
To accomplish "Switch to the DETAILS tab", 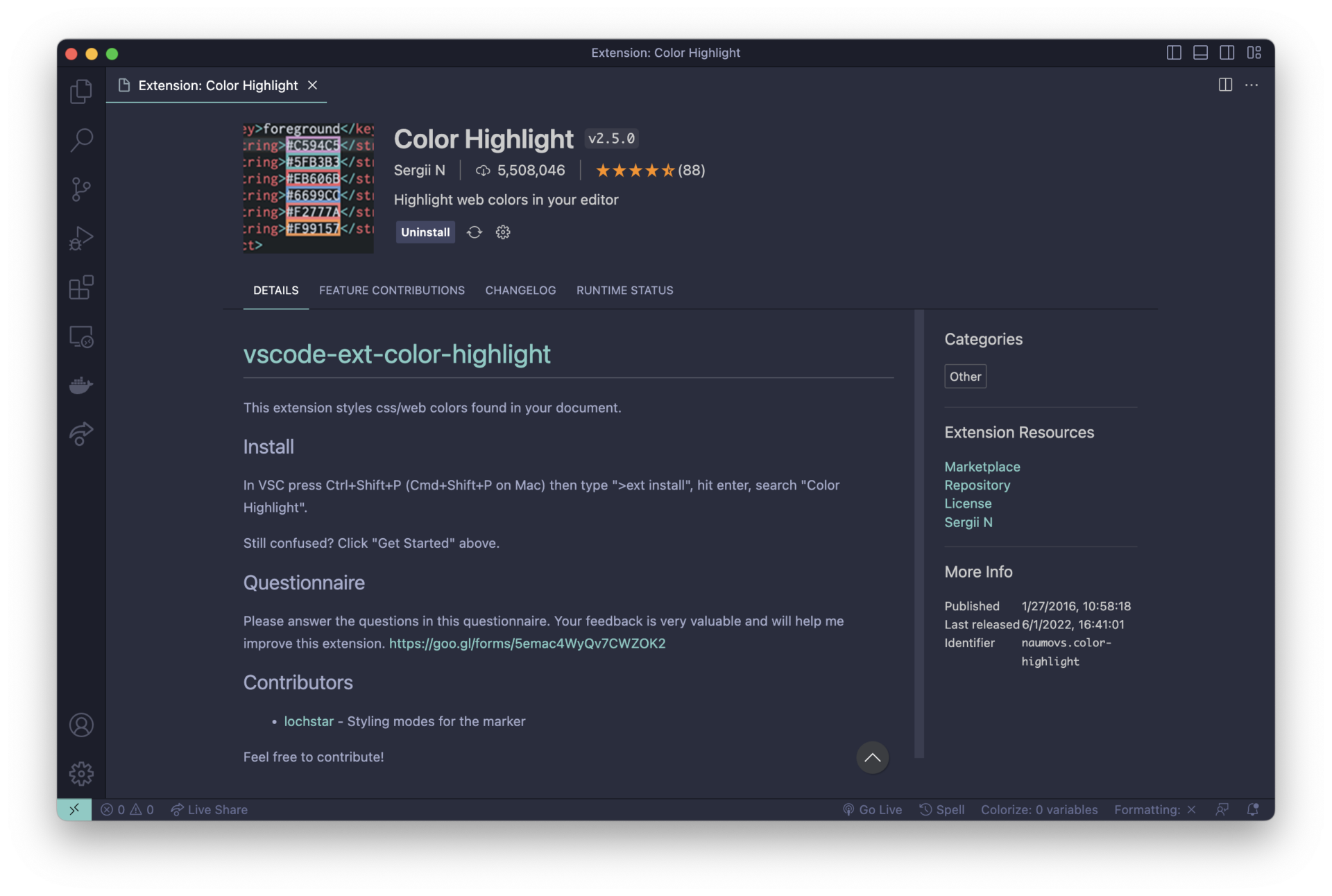I will pos(275,291).
